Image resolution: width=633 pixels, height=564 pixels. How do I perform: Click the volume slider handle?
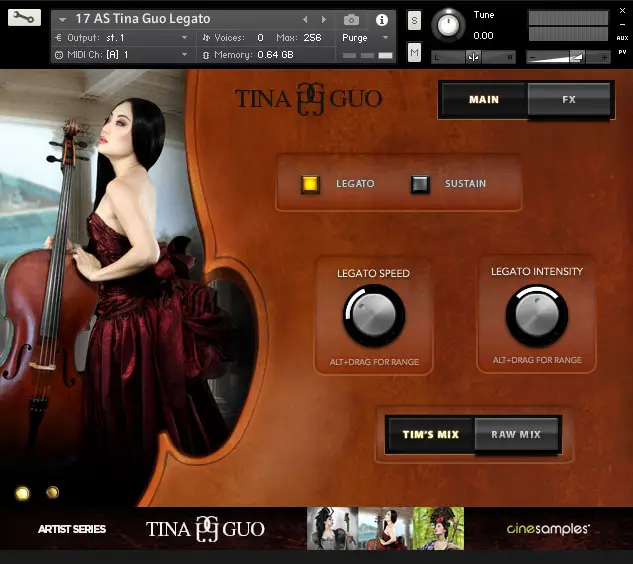click(577, 57)
